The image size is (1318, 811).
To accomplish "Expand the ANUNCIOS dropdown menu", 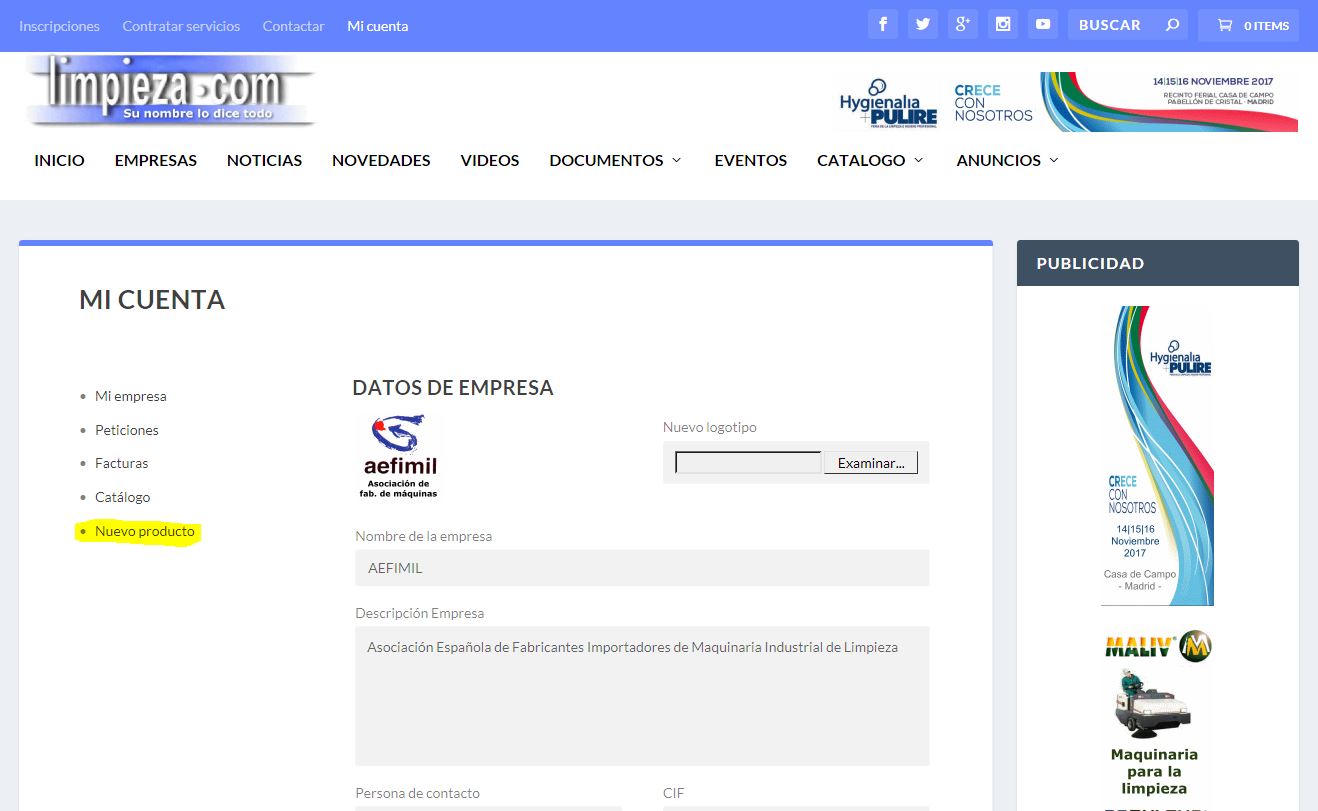I will pyautogui.click(x=1007, y=160).
